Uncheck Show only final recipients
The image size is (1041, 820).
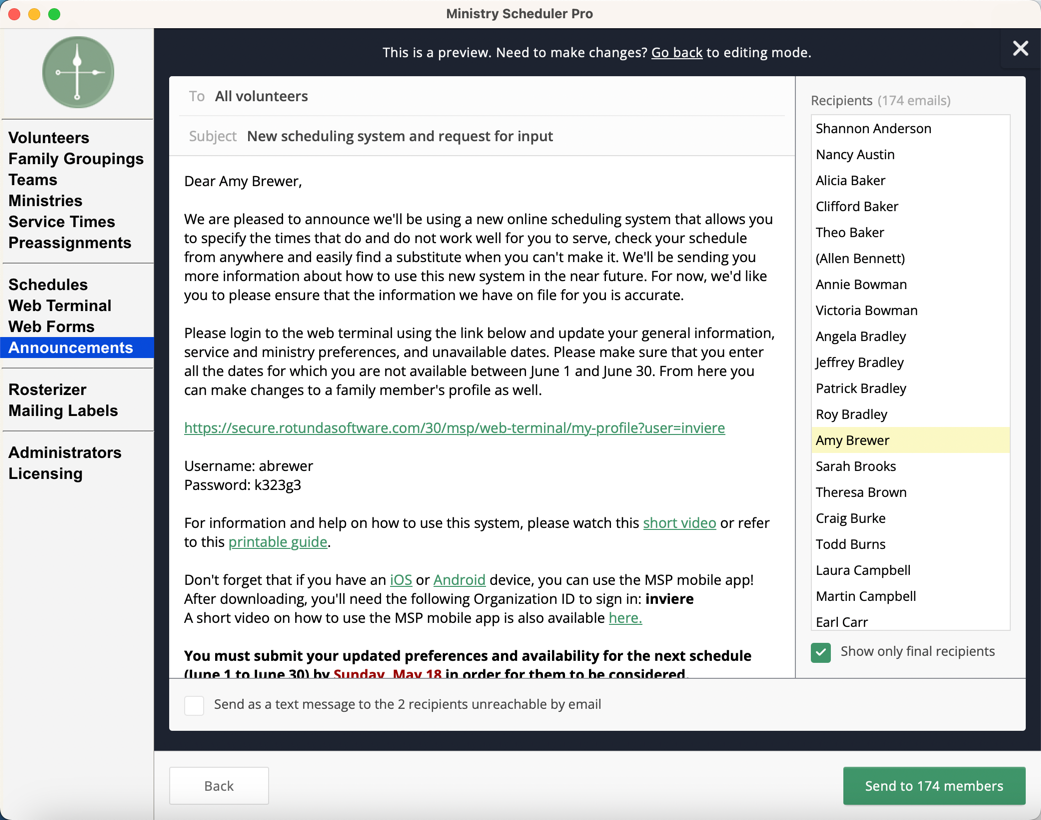click(x=821, y=653)
